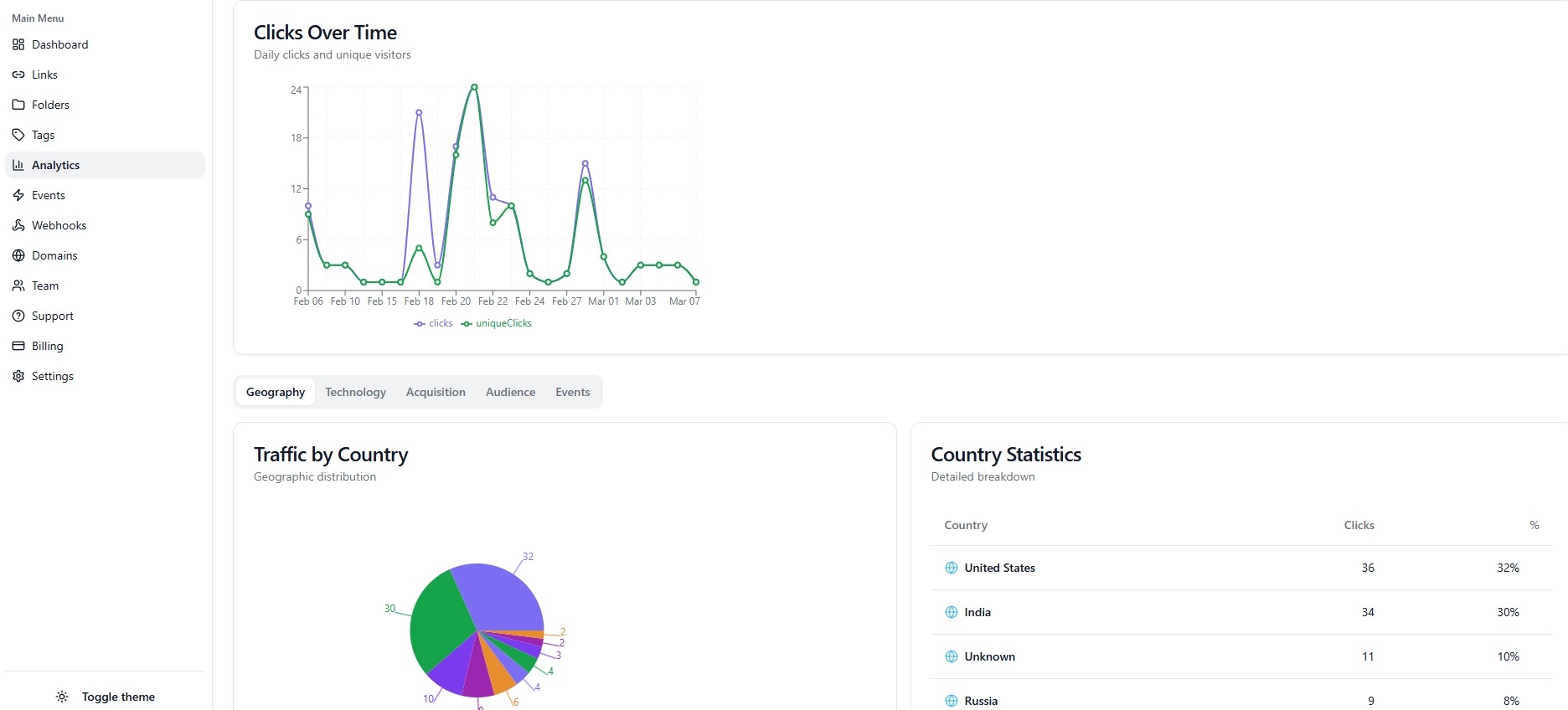Click the globe icon beside India
This screenshot has width=1568, height=710.
pos(952,612)
